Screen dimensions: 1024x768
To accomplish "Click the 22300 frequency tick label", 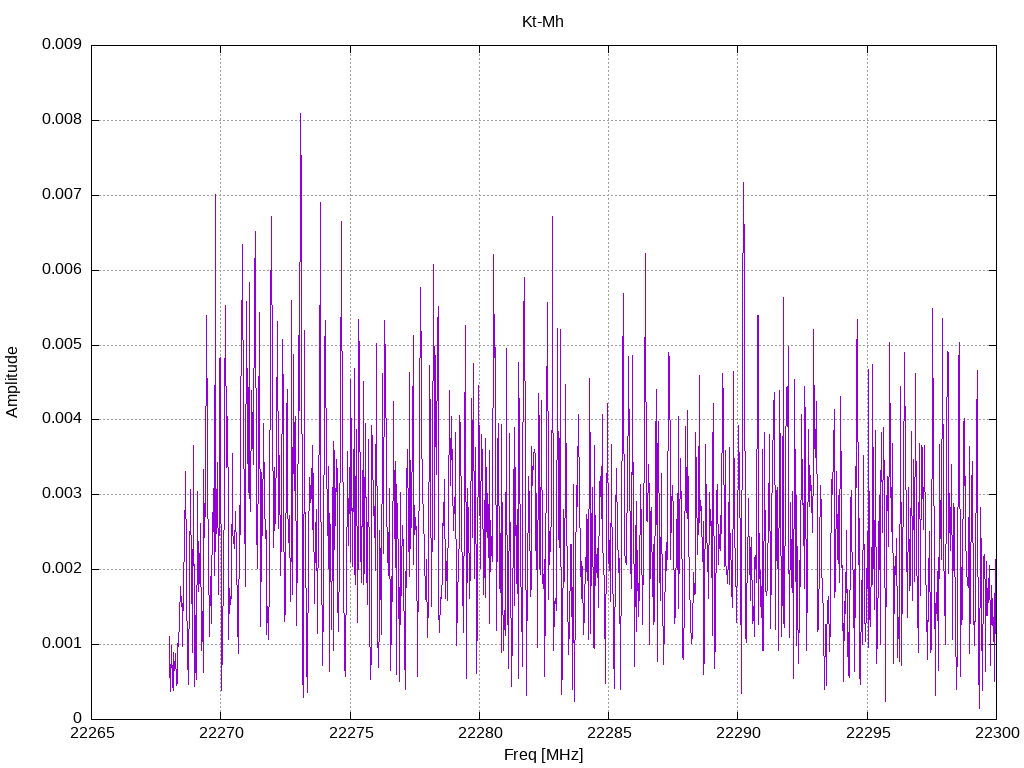I will click(x=997, y=733).
